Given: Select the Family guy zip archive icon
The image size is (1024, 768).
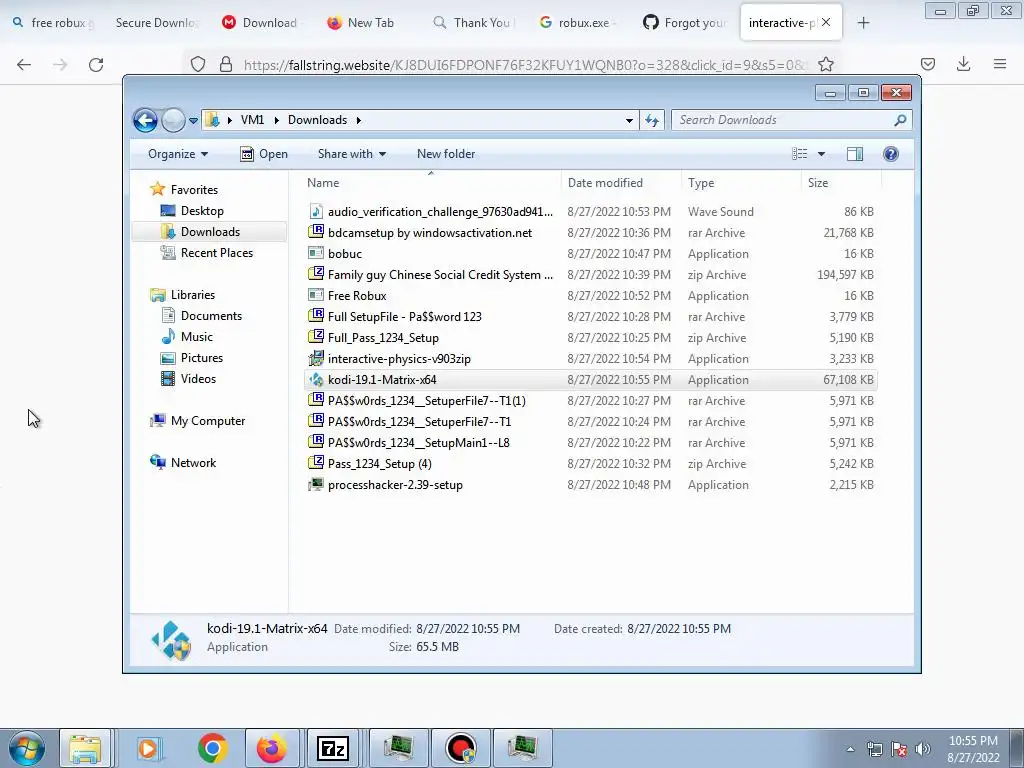Looking at the screenshot, I should (x=316, y=274).
